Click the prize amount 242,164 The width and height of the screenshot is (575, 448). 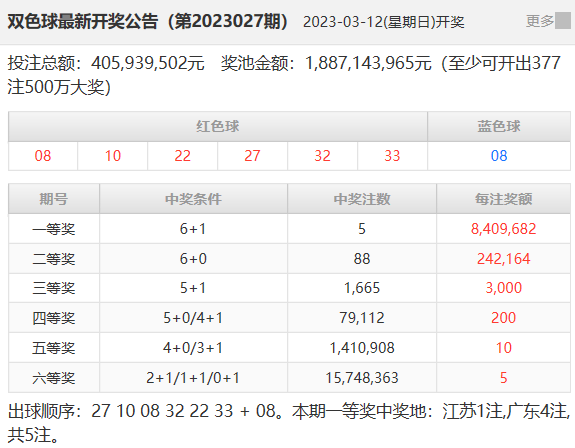click(503, 259)
